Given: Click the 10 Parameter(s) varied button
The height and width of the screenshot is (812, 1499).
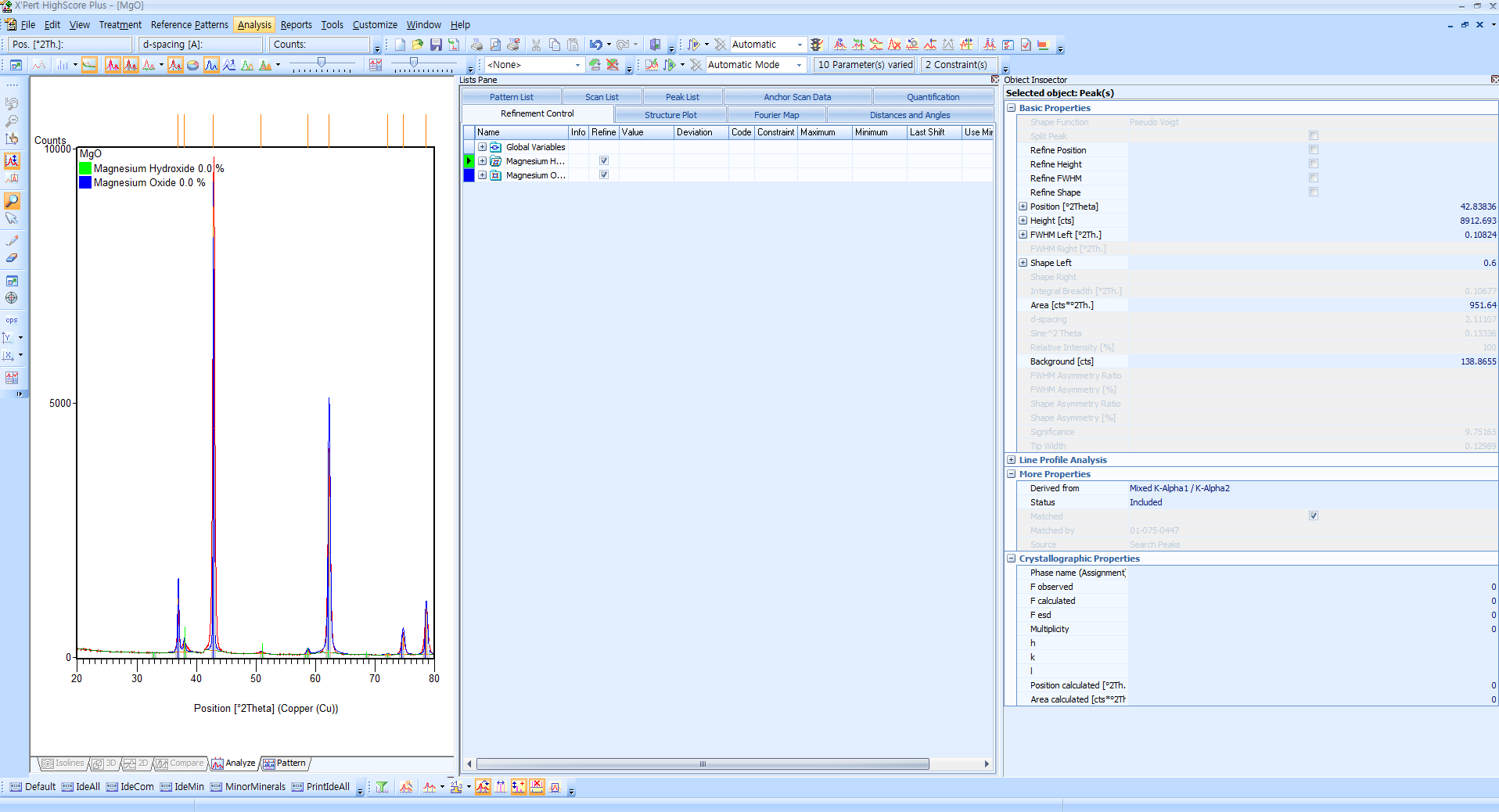Looking at the screenshot, I should coord(865,65).
